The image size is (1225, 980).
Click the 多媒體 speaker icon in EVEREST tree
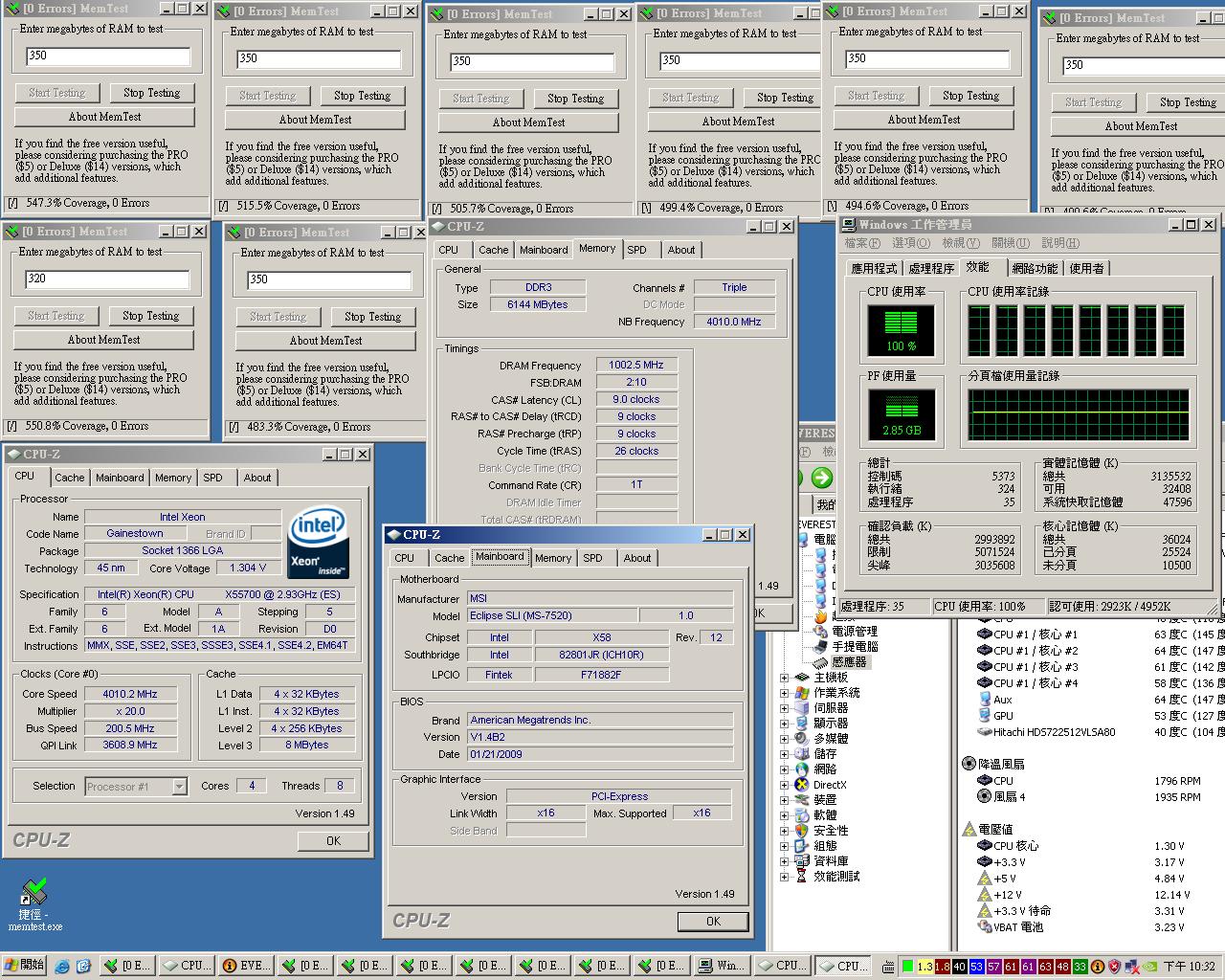tap(800, 739)
